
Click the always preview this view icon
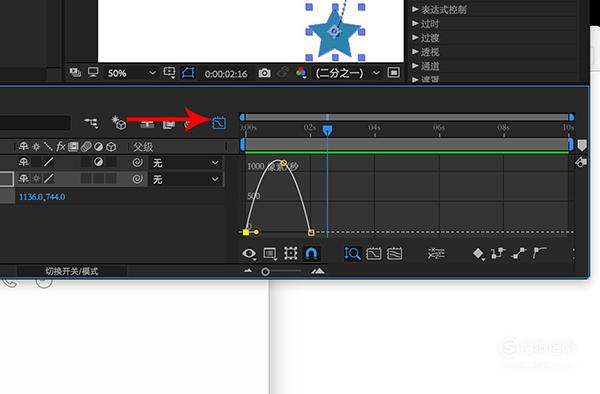(x=75, y=72)
